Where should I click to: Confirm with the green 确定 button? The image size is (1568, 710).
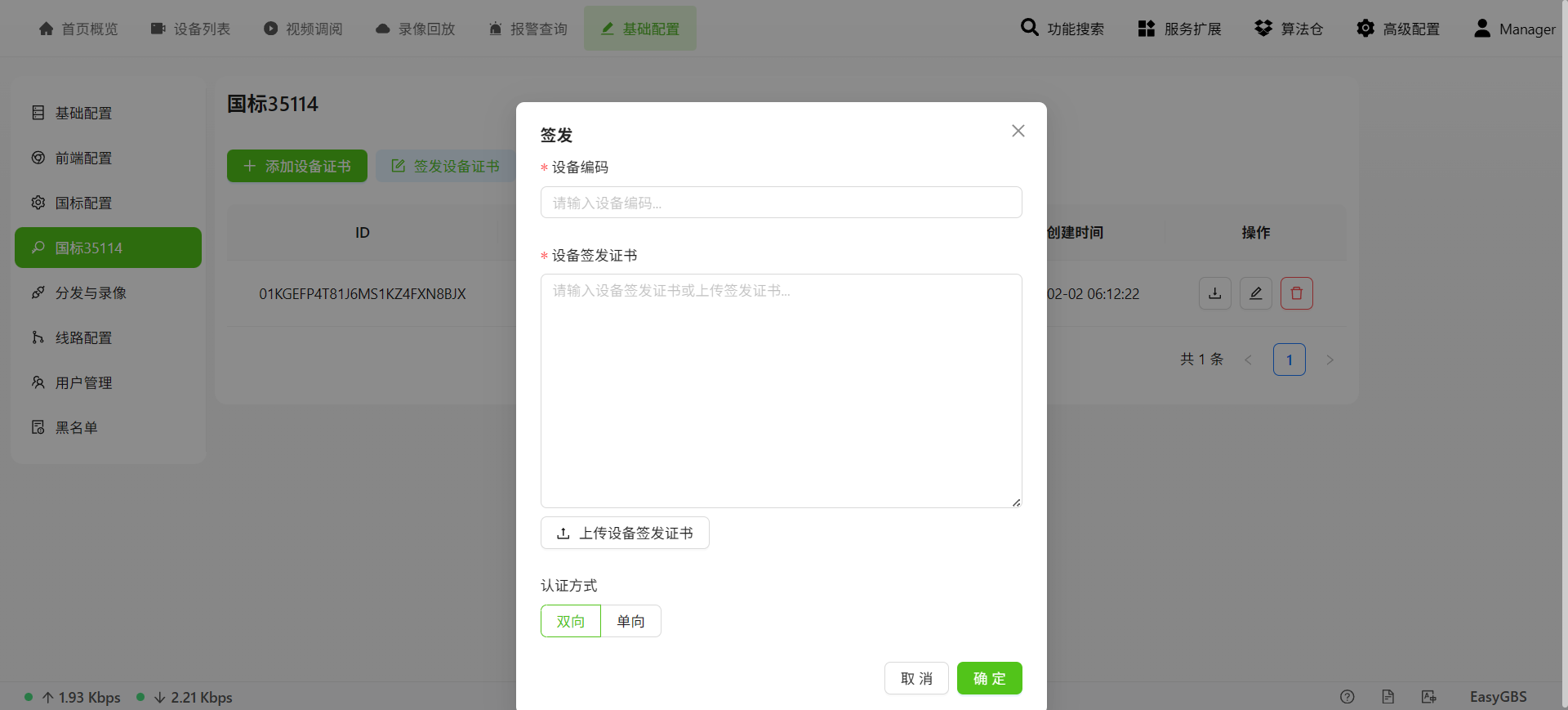pyautogui.click(x=989, y=678)
